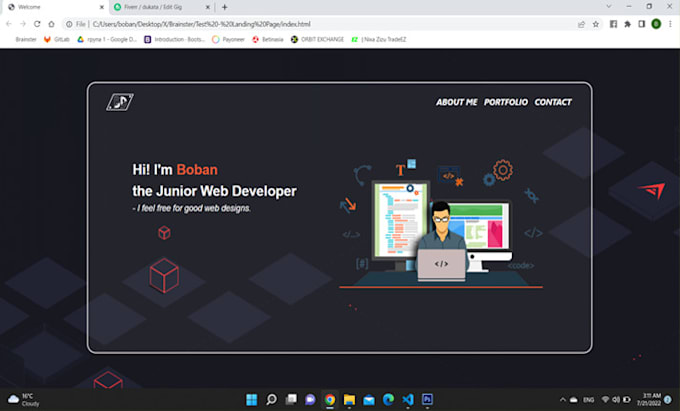Open the Wi-Fi network tray icon
Viewport: 680px width, 411px height.
(x=605, y=400)
